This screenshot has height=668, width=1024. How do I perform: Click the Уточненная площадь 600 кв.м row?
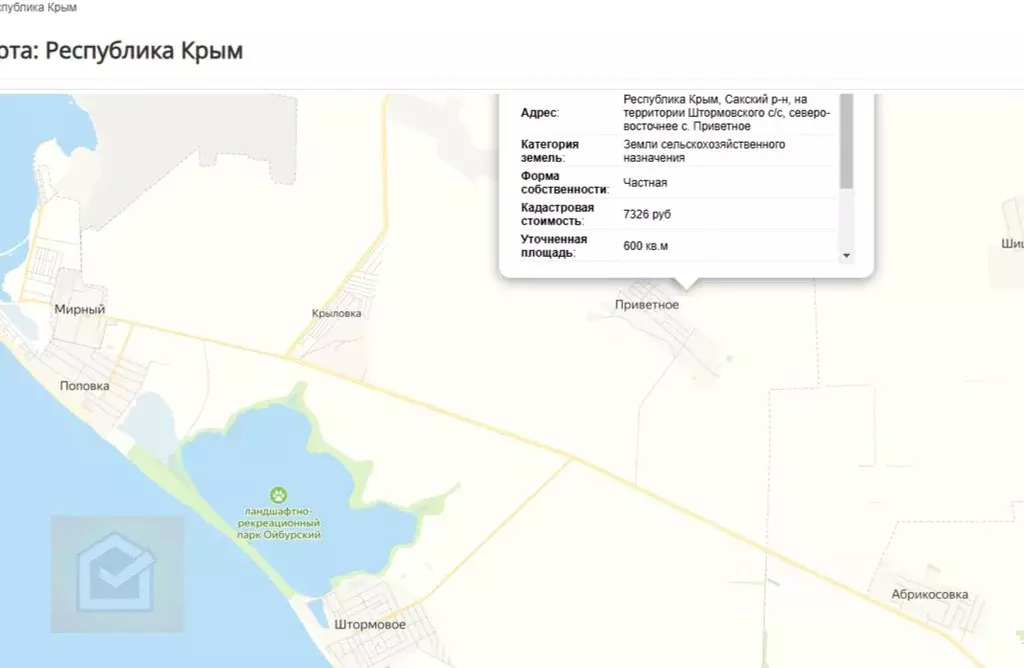[678, 246]
